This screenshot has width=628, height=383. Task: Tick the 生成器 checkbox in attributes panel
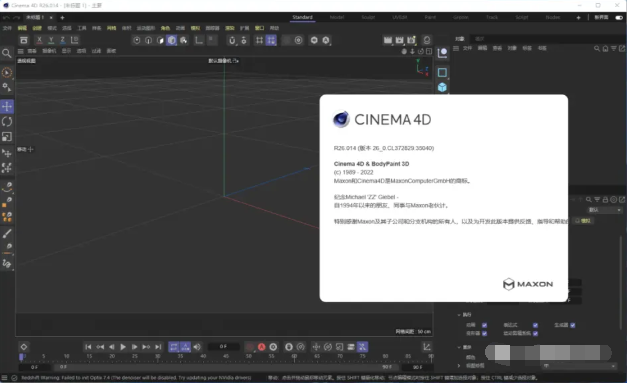point(573,325)
